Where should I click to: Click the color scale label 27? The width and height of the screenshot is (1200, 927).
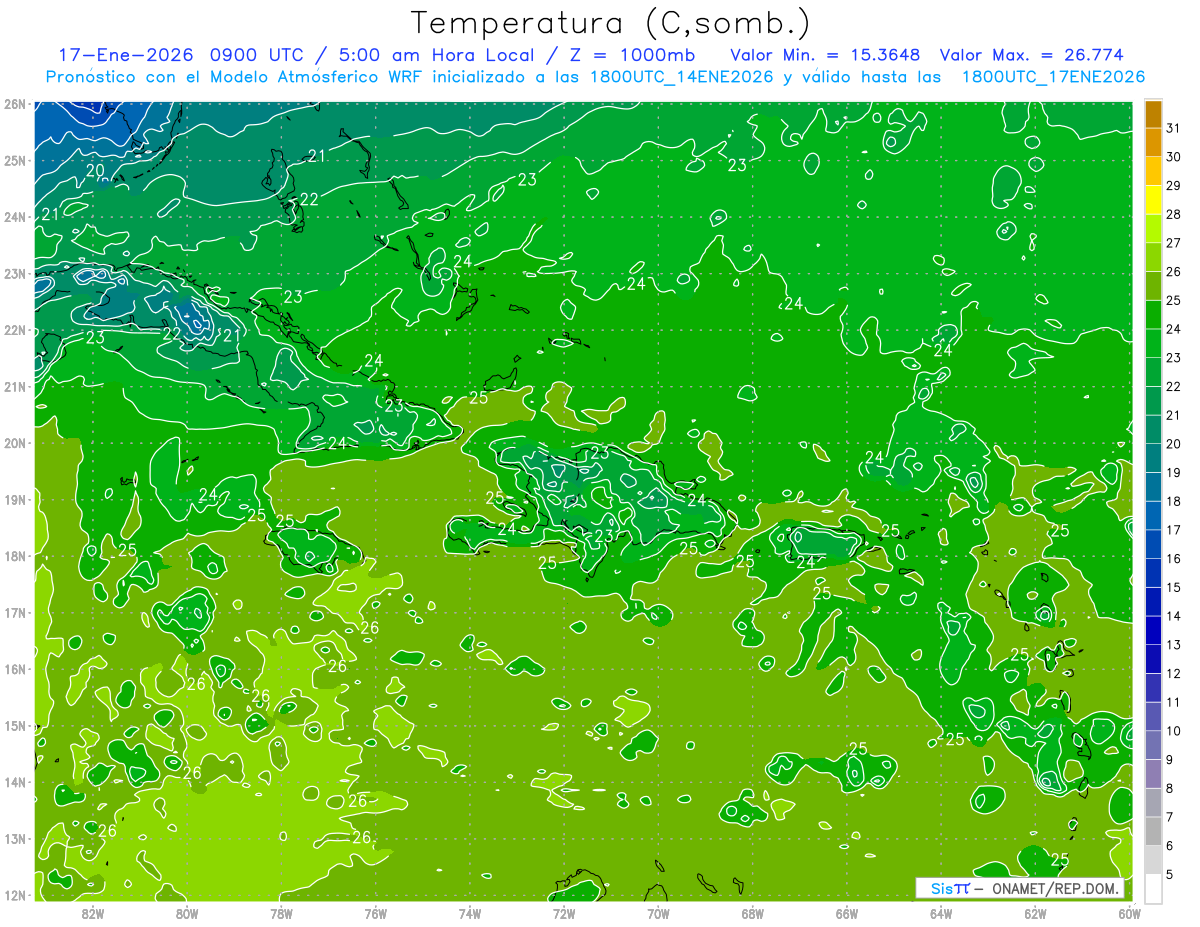tap(1174, 243)
